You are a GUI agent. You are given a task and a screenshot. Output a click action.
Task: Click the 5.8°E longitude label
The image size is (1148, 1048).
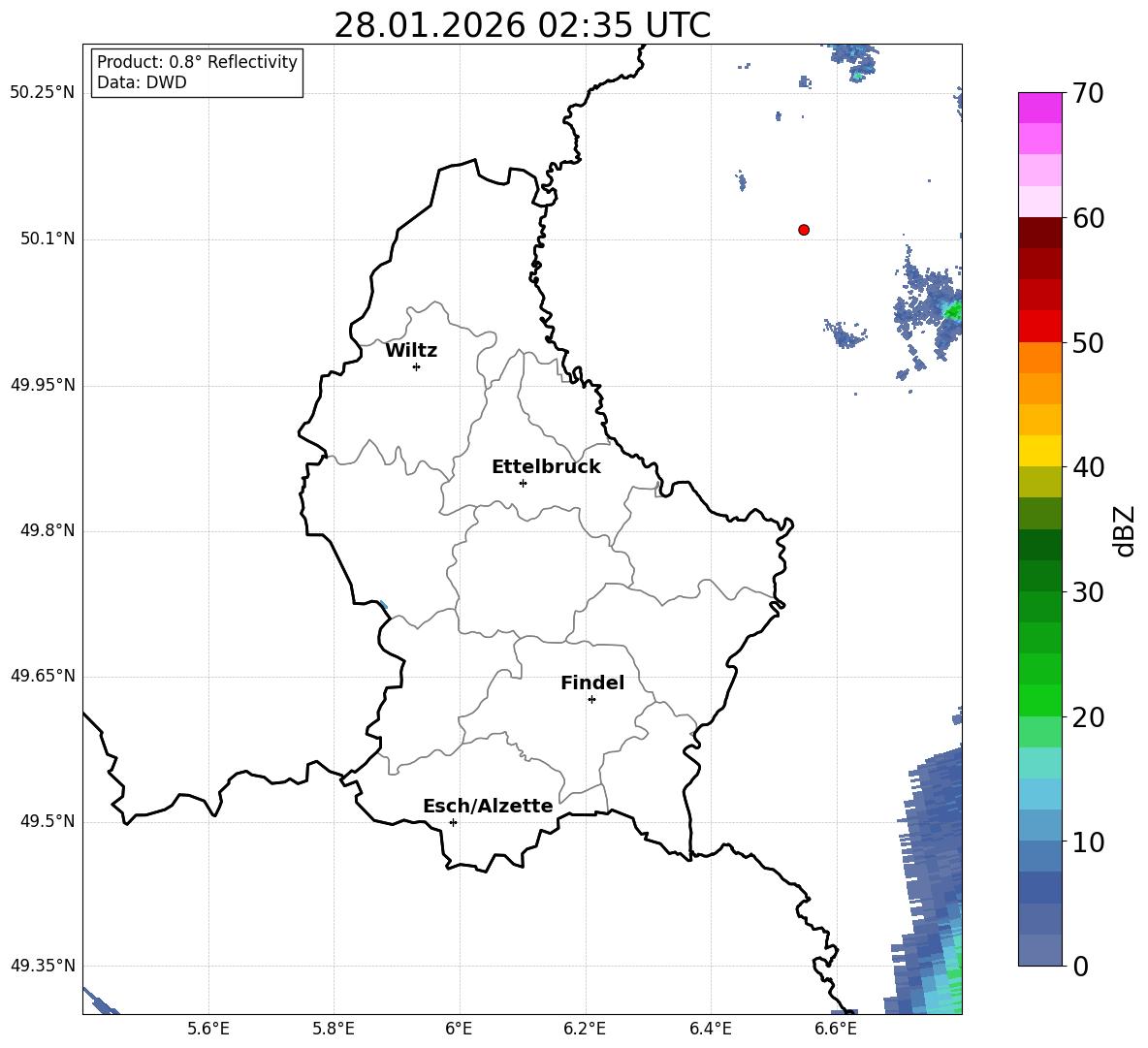[334, 1029]
